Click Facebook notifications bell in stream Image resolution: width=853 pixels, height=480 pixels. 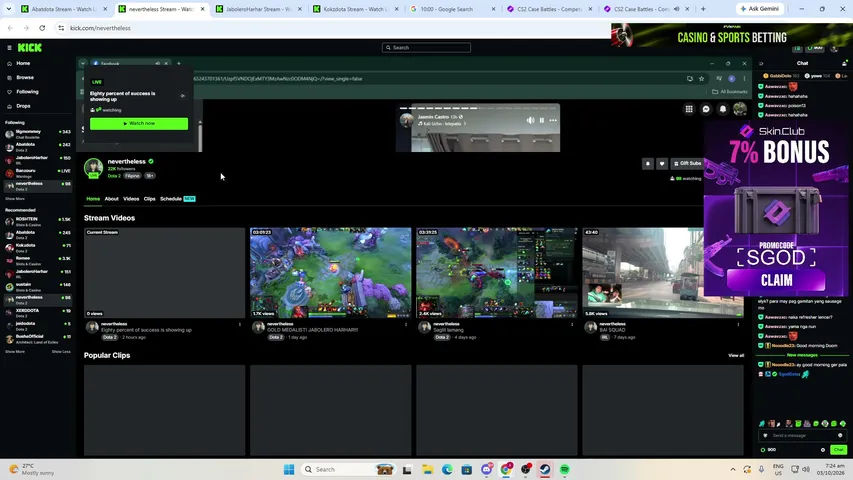pyautogui.click(x=723, y=109)
